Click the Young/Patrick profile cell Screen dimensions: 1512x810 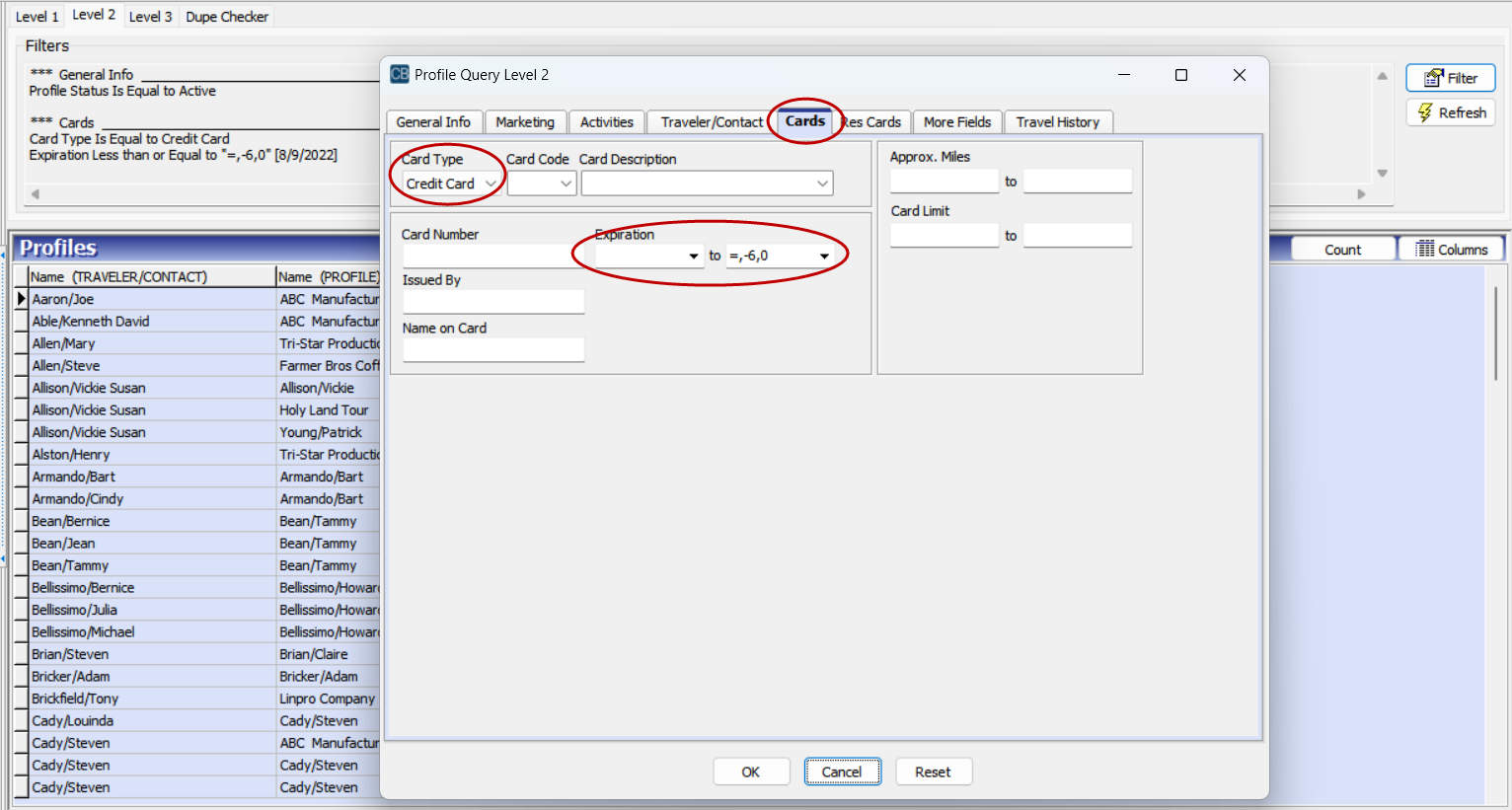click(328, 432)
